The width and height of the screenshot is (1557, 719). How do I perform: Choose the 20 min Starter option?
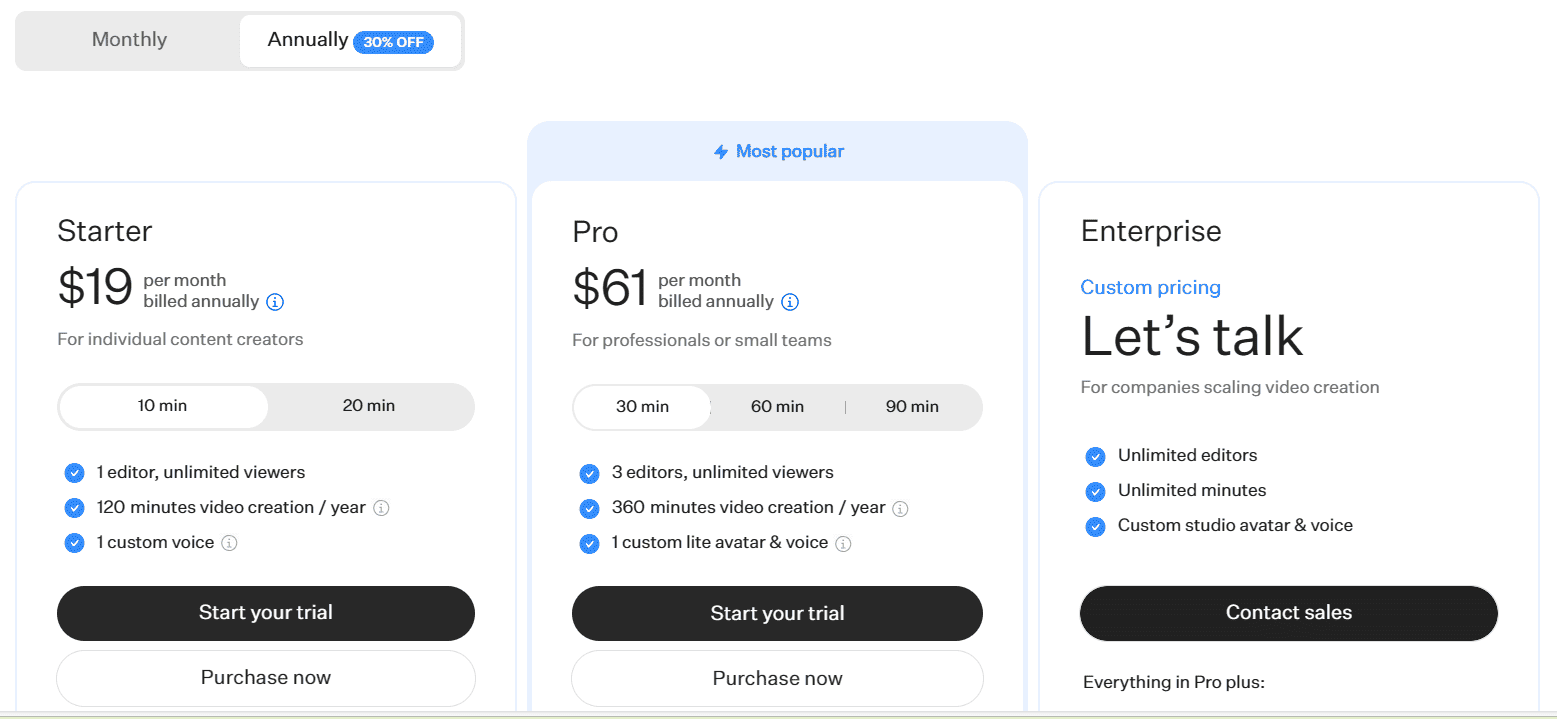point(369,406)
